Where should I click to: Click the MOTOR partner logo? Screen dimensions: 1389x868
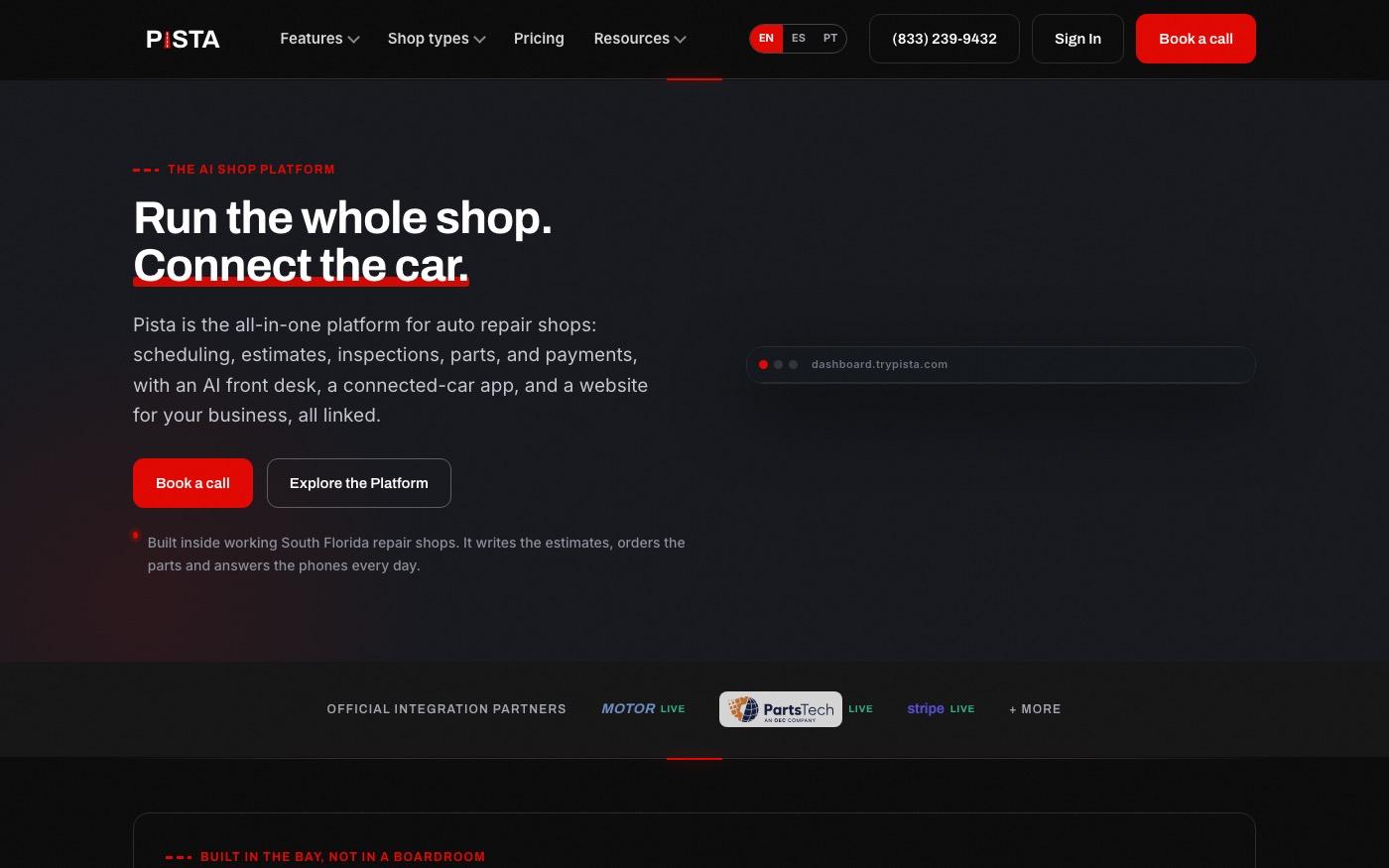click(628, 708)
